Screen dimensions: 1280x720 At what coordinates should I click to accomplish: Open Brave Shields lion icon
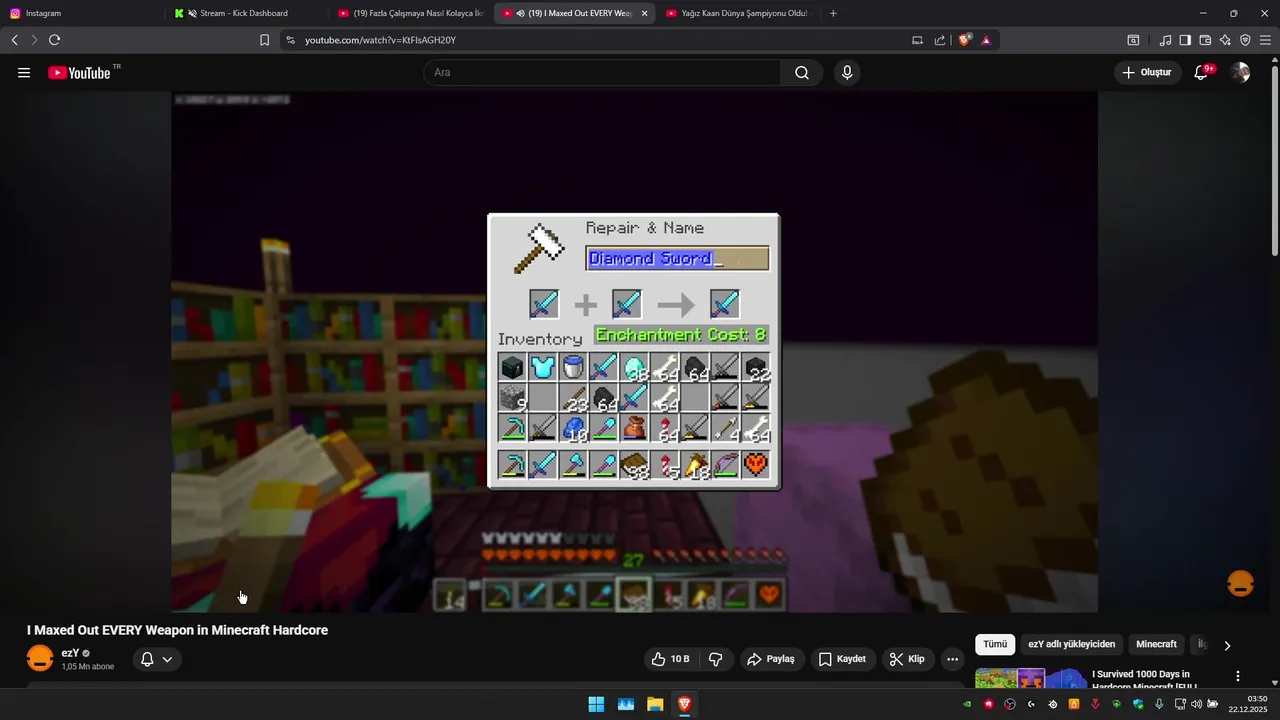pos(965,40)
